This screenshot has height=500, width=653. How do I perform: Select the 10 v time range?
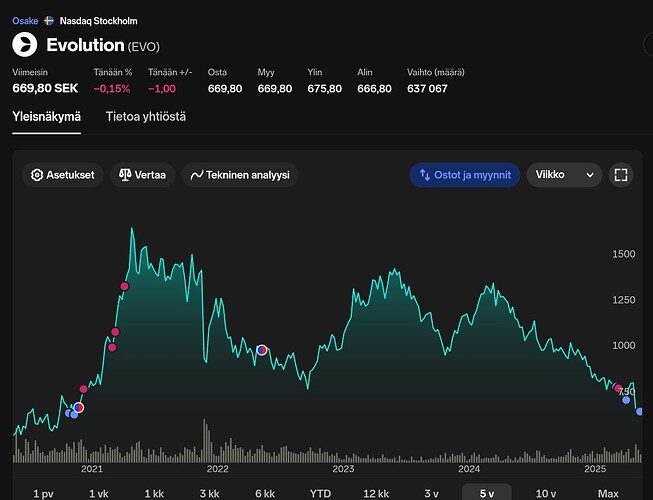point(546,494)
